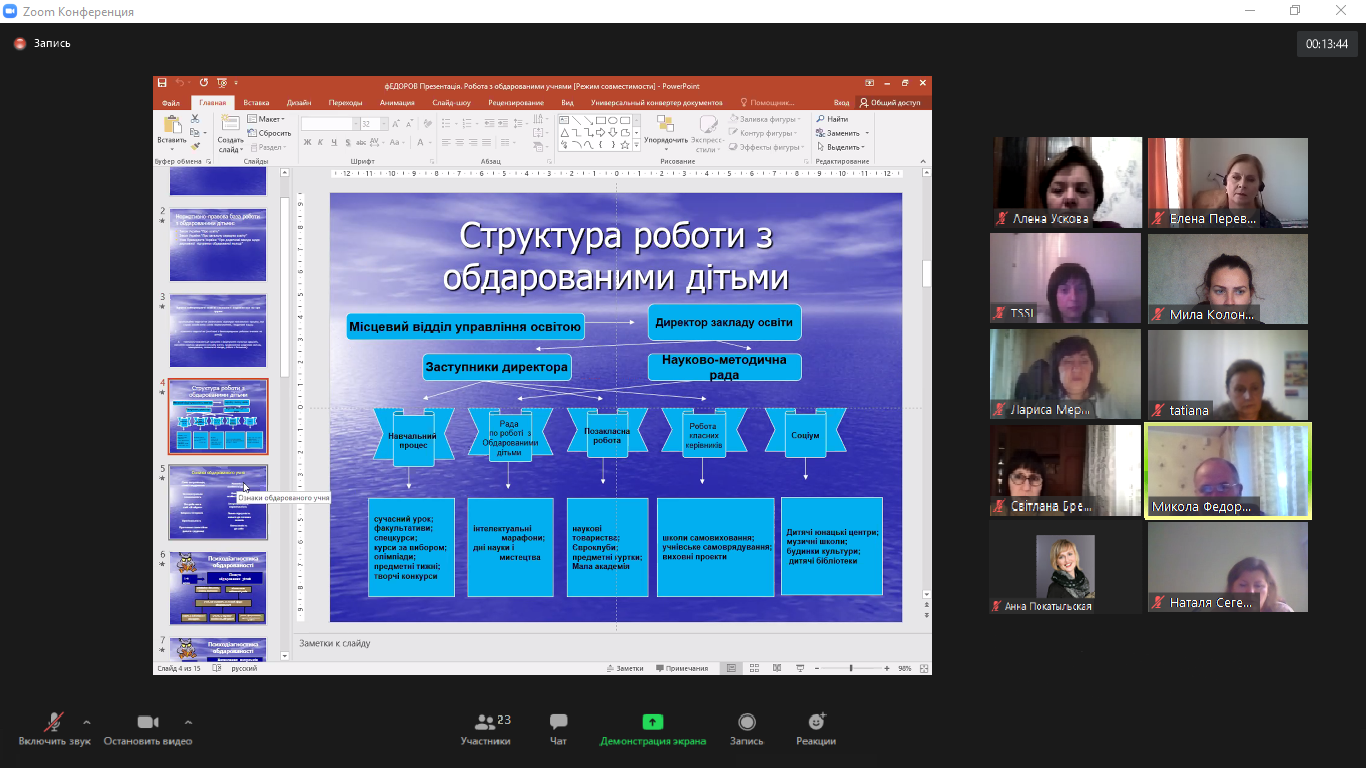The height and width of the screenshot is (768, 1366).
Task: Open the Reactions menu in Zoom
Action: click(x=816, y=729)
